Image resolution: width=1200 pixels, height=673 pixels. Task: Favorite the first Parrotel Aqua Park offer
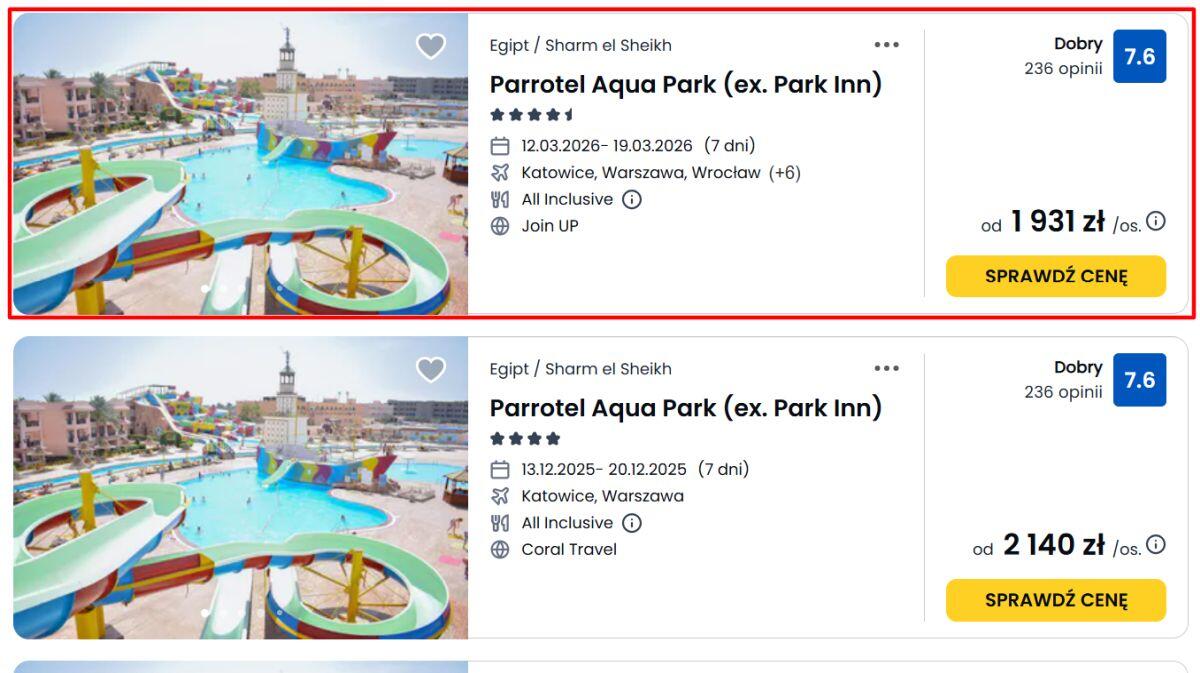click(x=430, y=46)
